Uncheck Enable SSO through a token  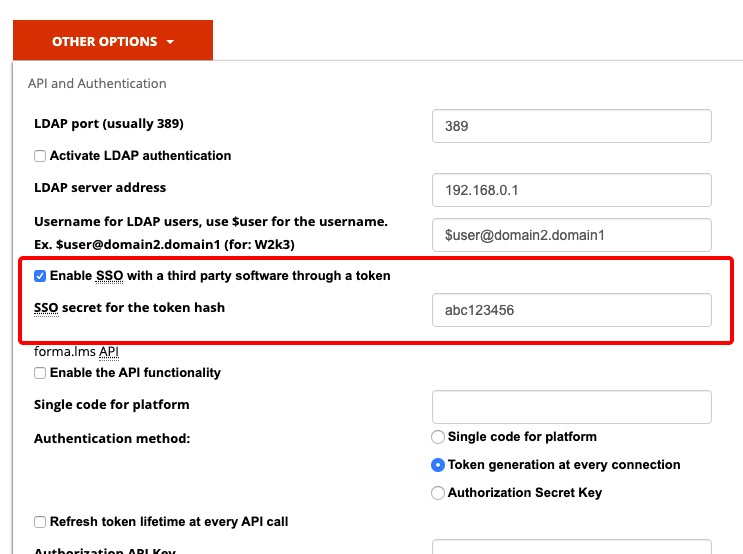tap(40, 276)
